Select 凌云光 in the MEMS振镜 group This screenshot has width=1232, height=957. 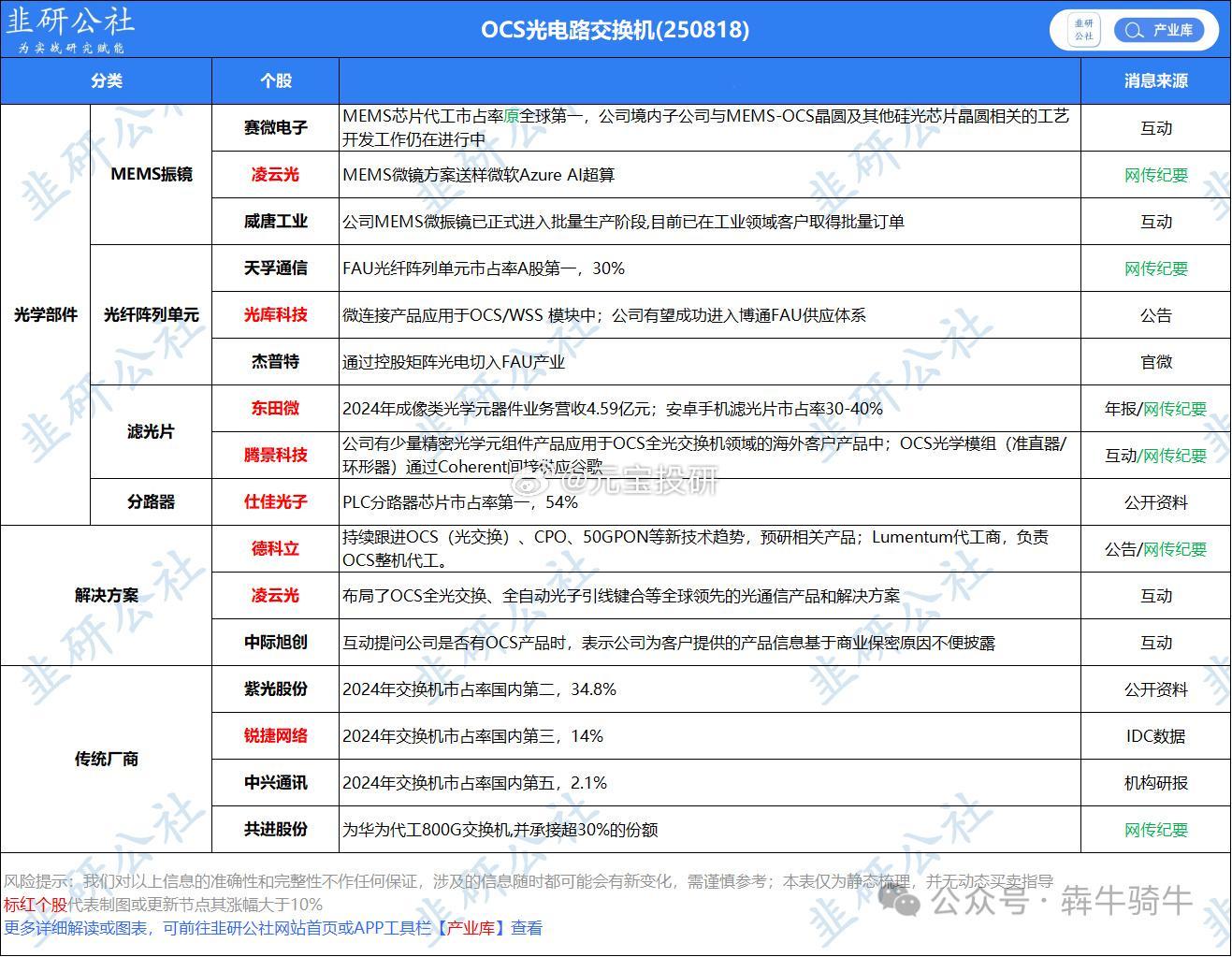276,174
